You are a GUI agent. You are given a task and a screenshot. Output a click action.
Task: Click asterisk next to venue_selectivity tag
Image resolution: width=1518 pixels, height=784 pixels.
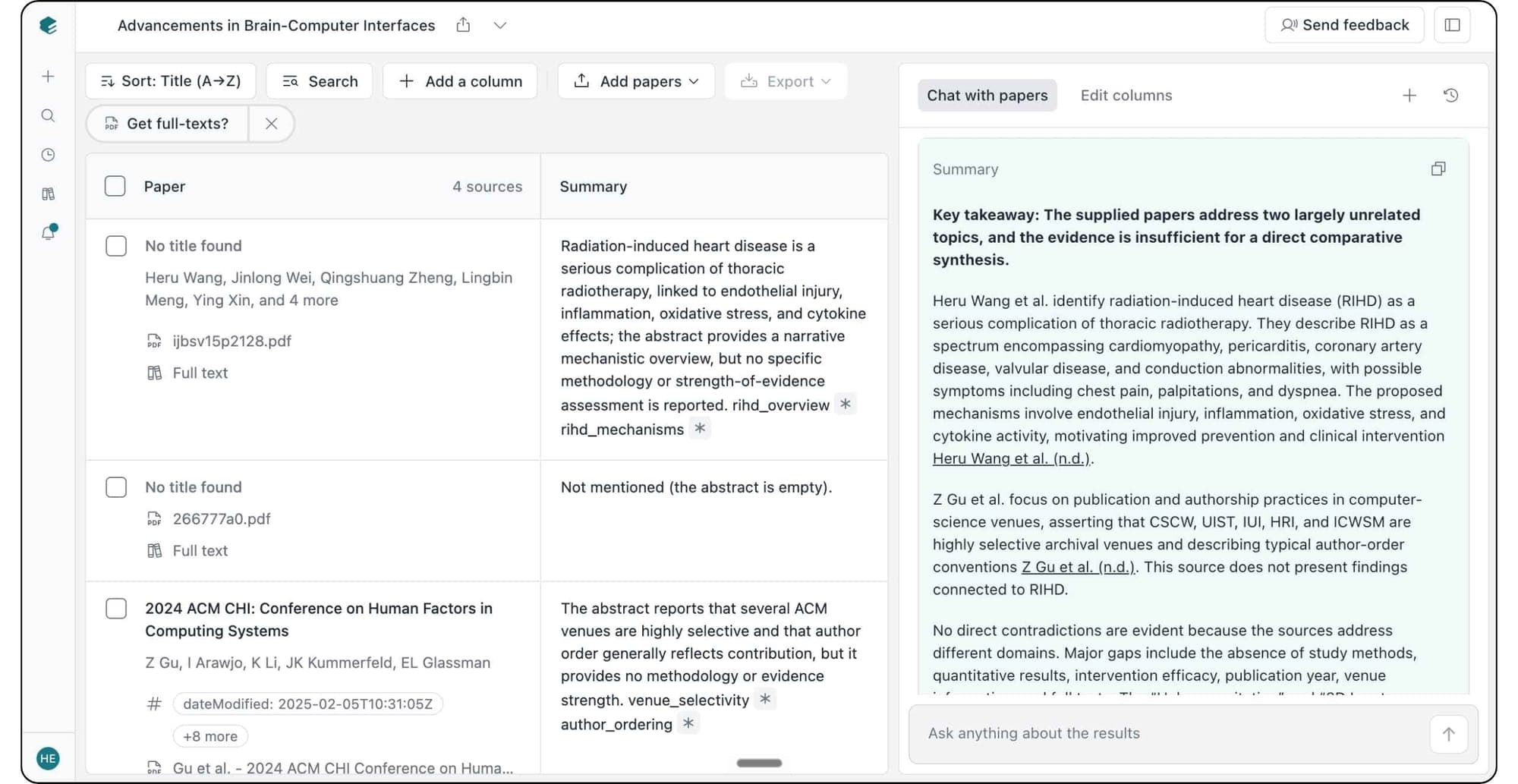(765, 699)
